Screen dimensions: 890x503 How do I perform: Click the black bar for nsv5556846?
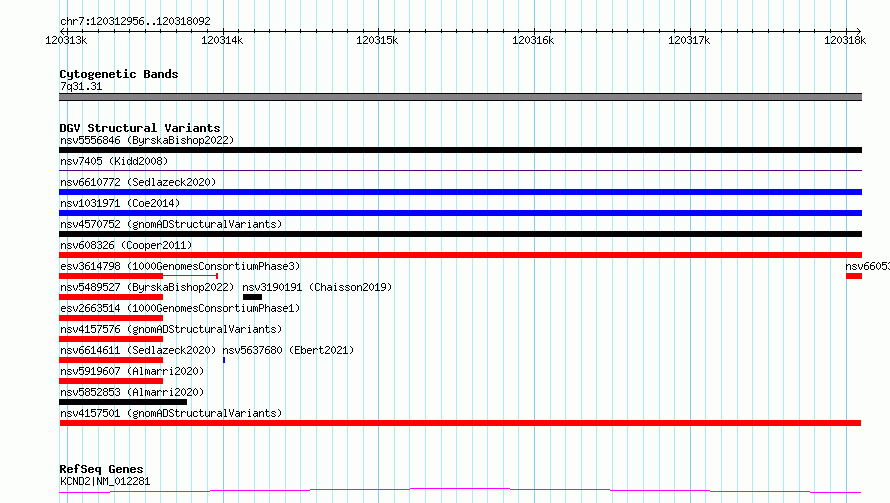click(460, 150)
